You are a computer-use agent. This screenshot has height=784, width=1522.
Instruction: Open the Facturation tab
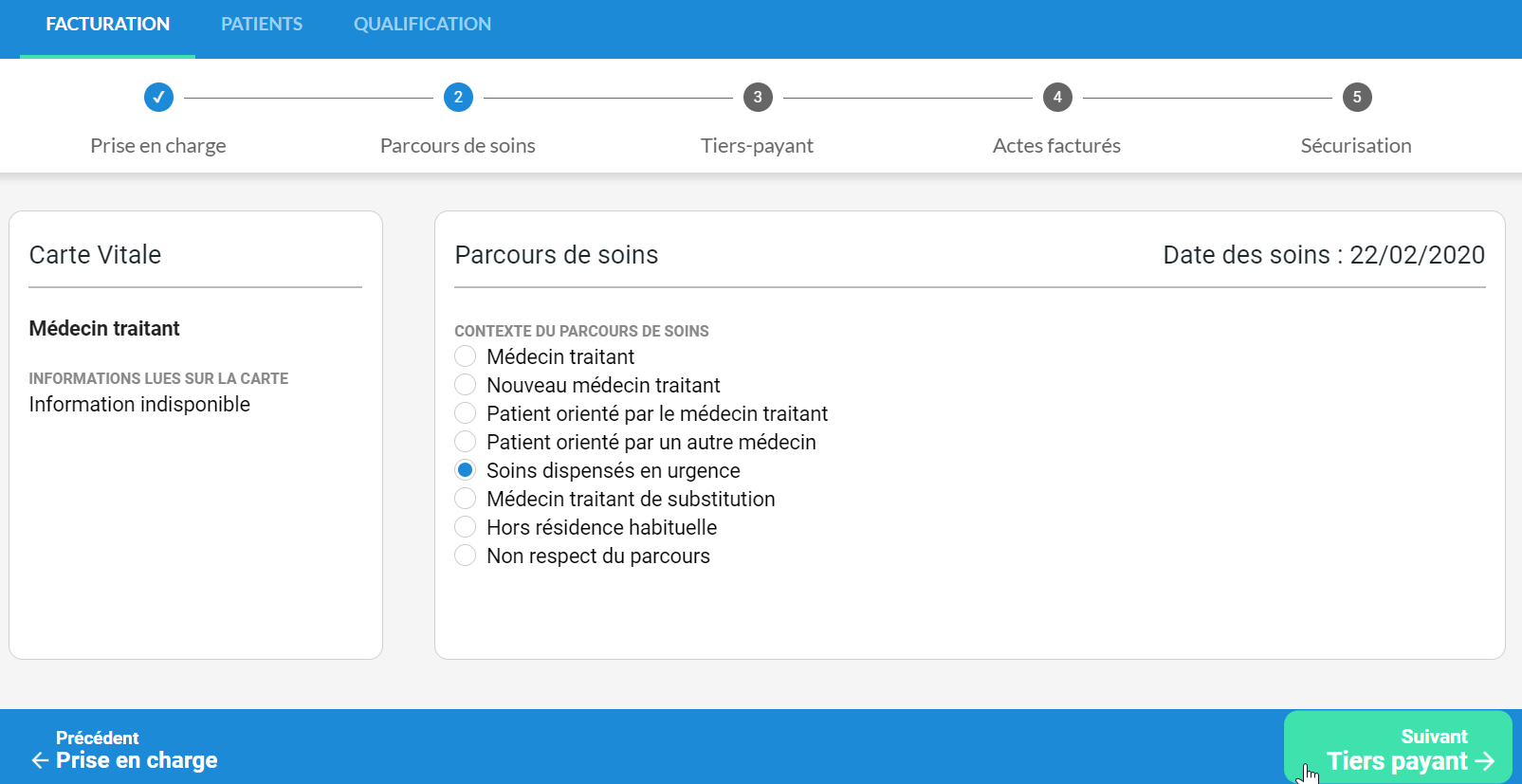[x=108, y=25]
